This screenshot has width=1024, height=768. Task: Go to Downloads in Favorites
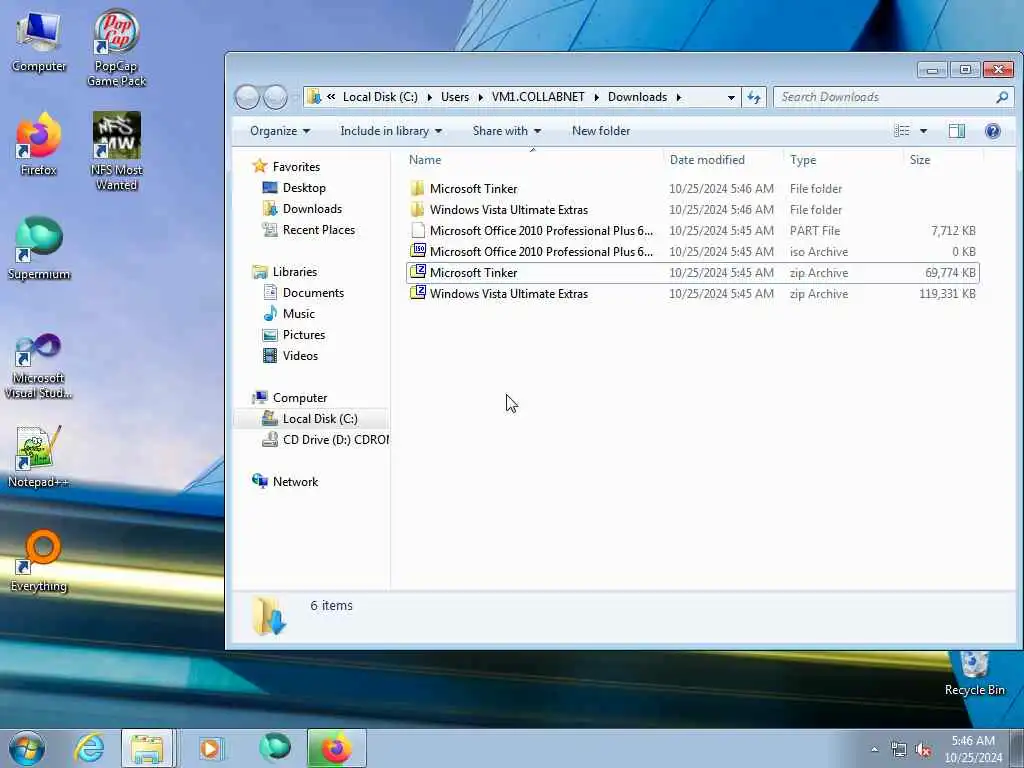pyautogui.click(x=302, y=209)
